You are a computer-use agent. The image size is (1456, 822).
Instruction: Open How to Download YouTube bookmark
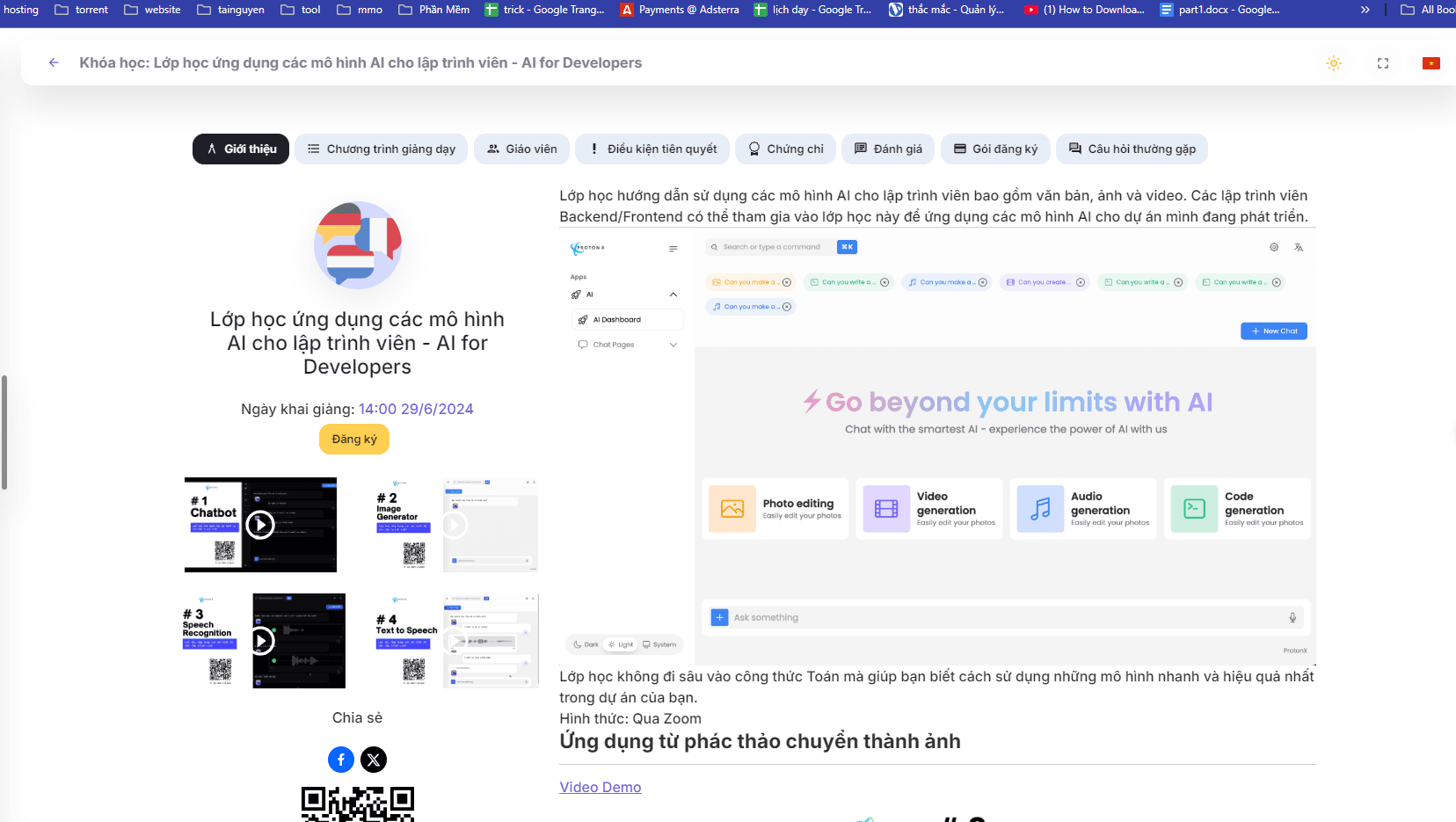(x=1085, y=10)
